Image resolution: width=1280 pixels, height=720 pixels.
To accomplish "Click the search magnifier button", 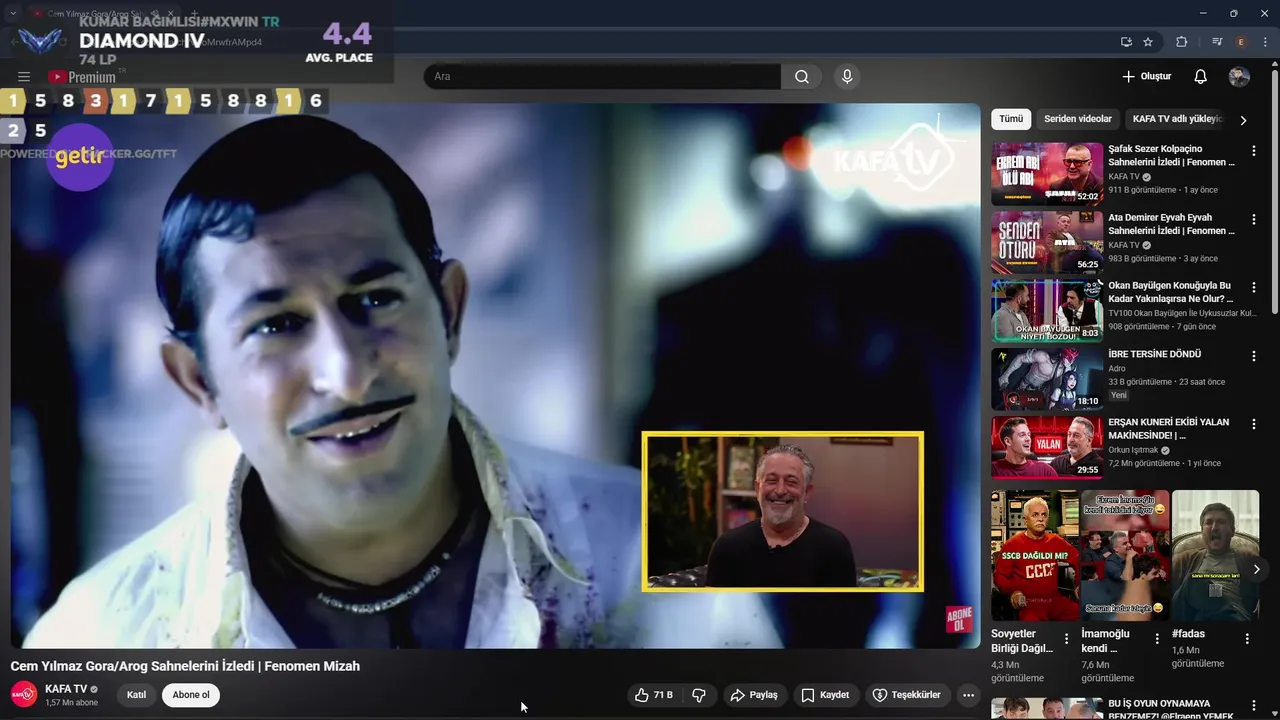I will [801, 77].
